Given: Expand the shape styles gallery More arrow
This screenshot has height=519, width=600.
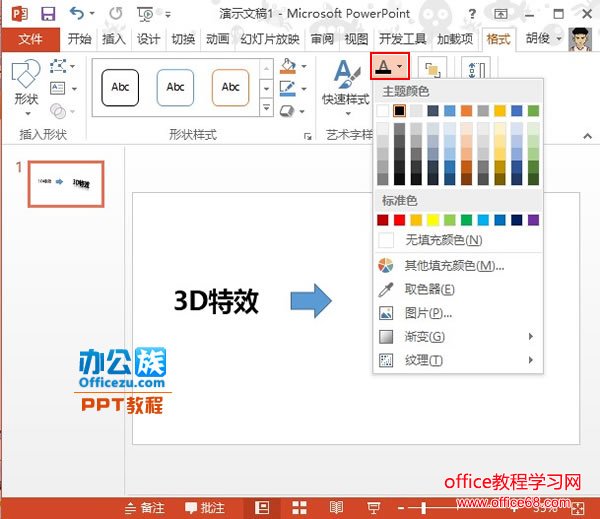Looking at the screenshot, I should [266, 108].
